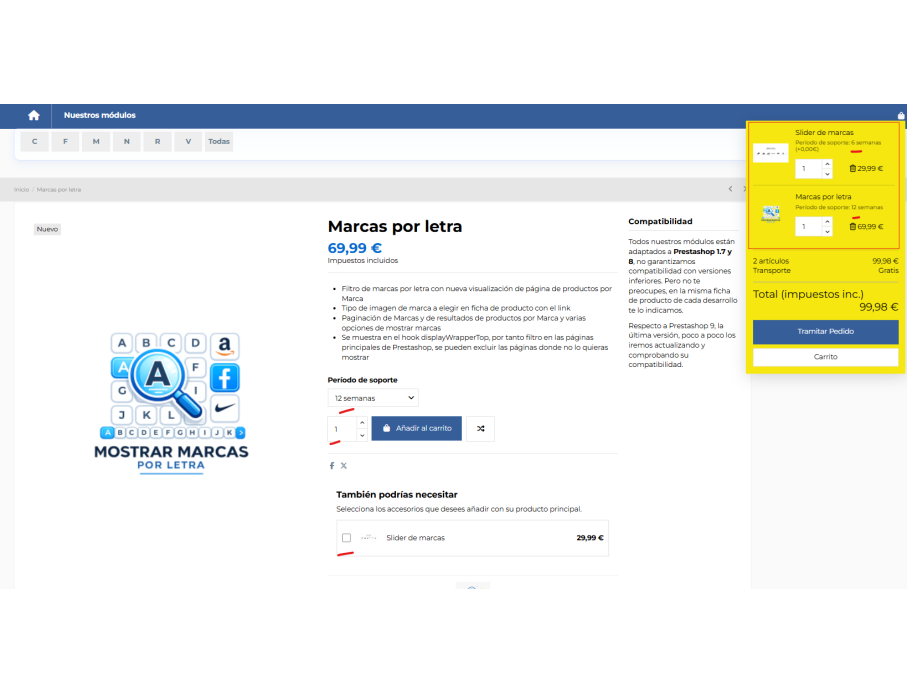Click Añadir al carrito button
This screenshot has height=693, width=907.
click(416, 429)
